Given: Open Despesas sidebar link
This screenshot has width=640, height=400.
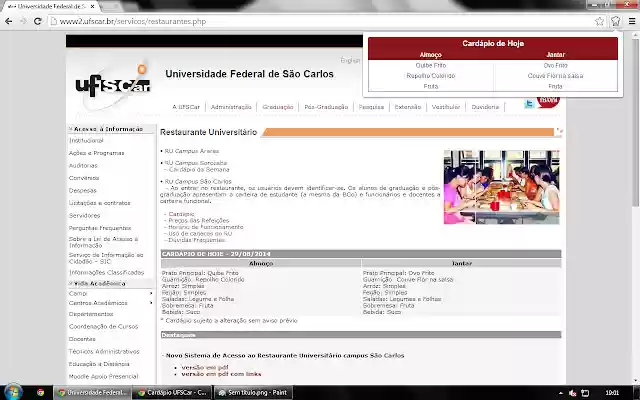Looking at the screenshot, I should coord(82,191).
